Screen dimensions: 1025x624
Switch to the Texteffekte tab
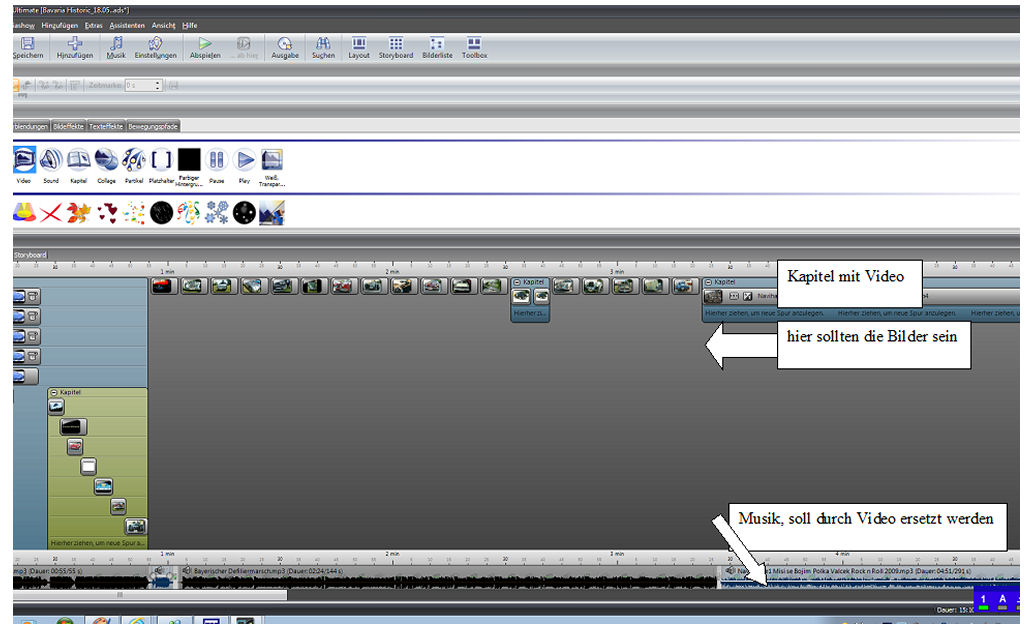[x=106, y=127]
